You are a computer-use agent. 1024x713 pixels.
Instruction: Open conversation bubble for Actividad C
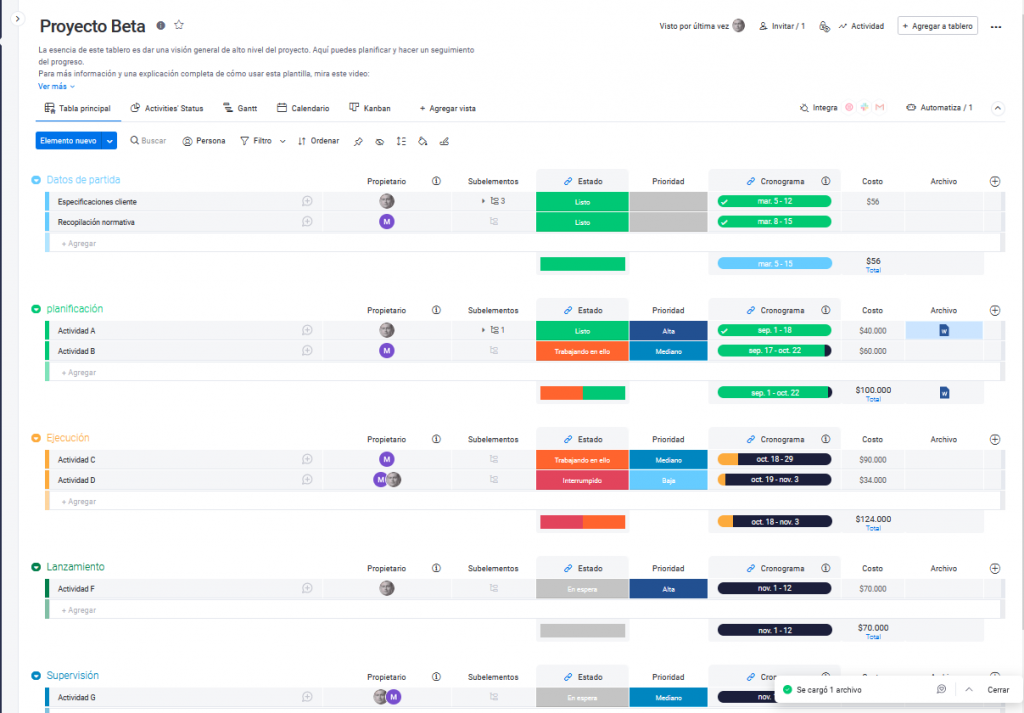pyautogui.click(x=308, y=460)
